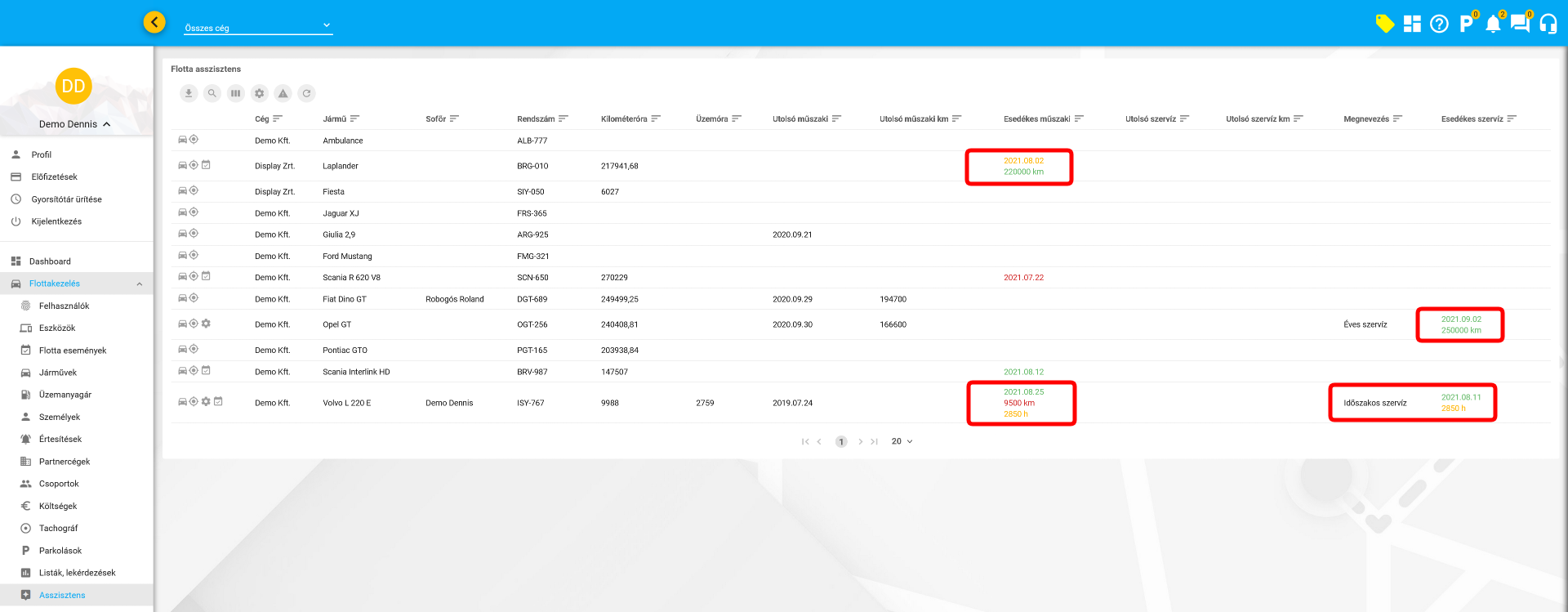
Task: Open the rows-per-page dropdown showing 20
Action: [x=902, y=441]
